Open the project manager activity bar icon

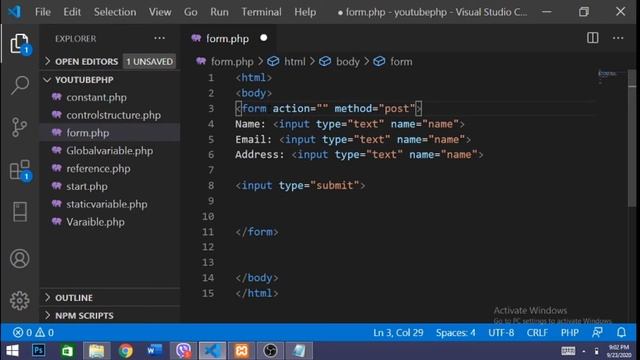click(x=20, y=212)
